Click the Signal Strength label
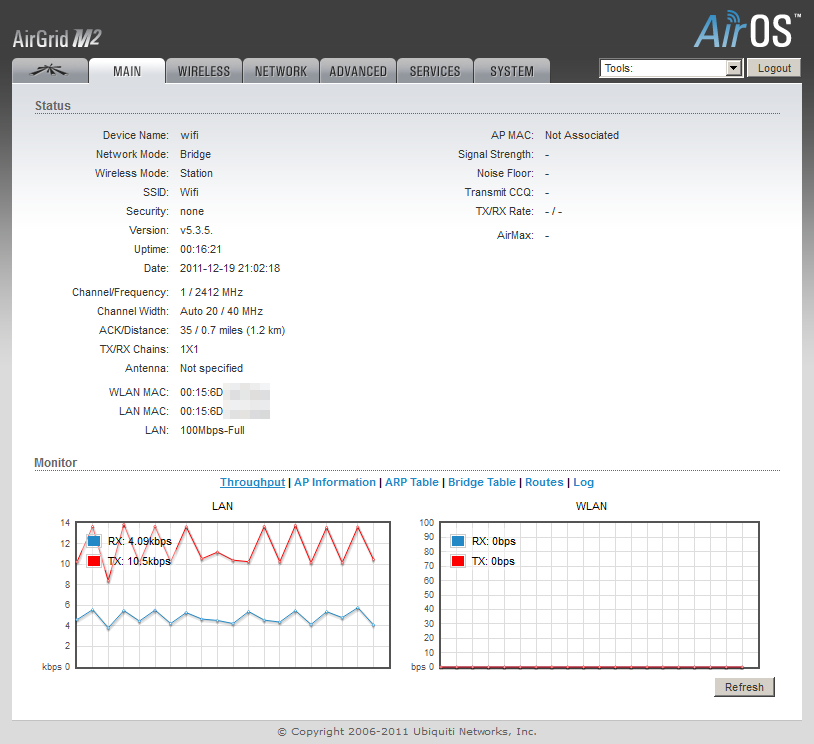The image size is (814, 744). point(496,155)
